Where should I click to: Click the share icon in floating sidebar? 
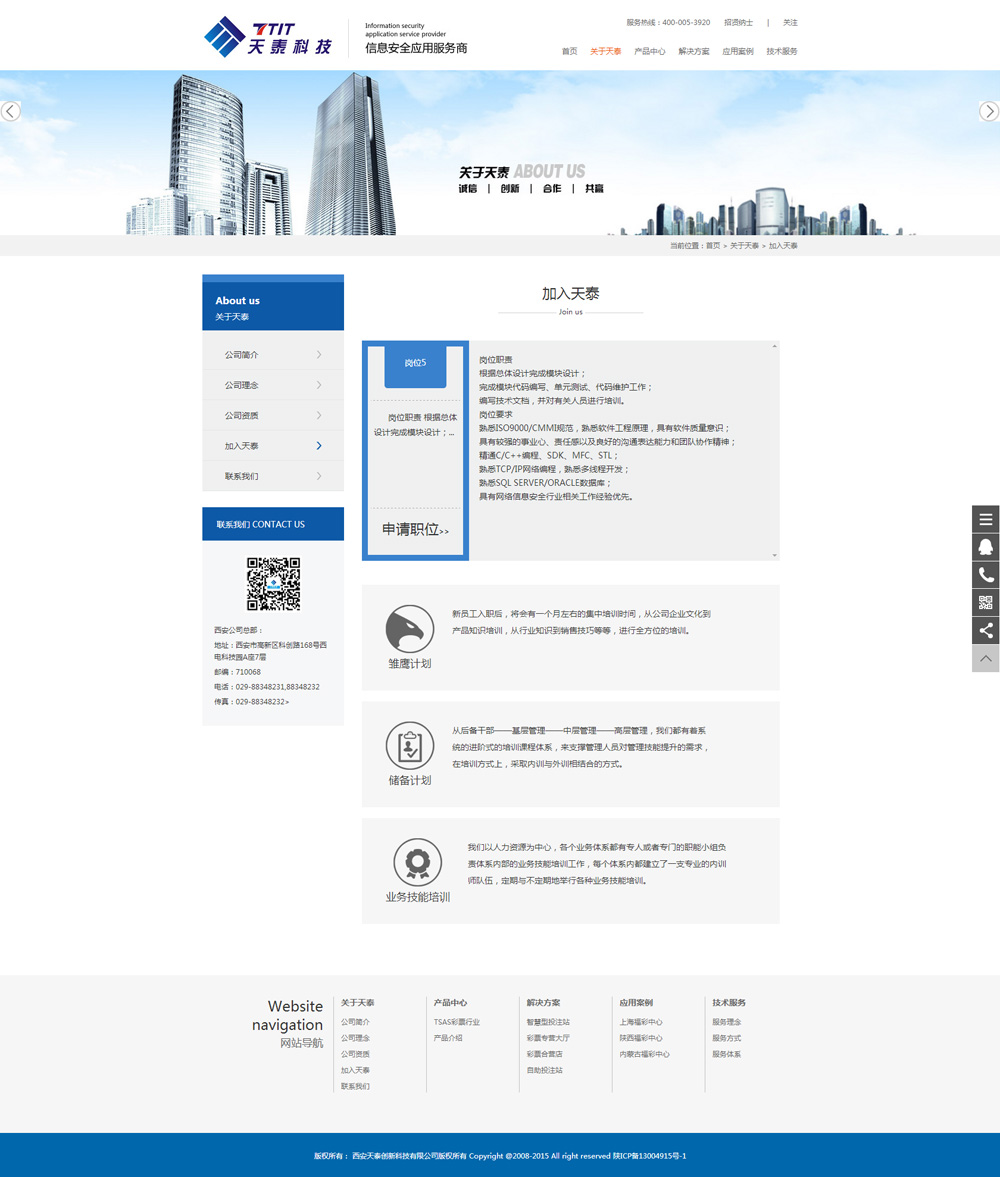[985, 630]
